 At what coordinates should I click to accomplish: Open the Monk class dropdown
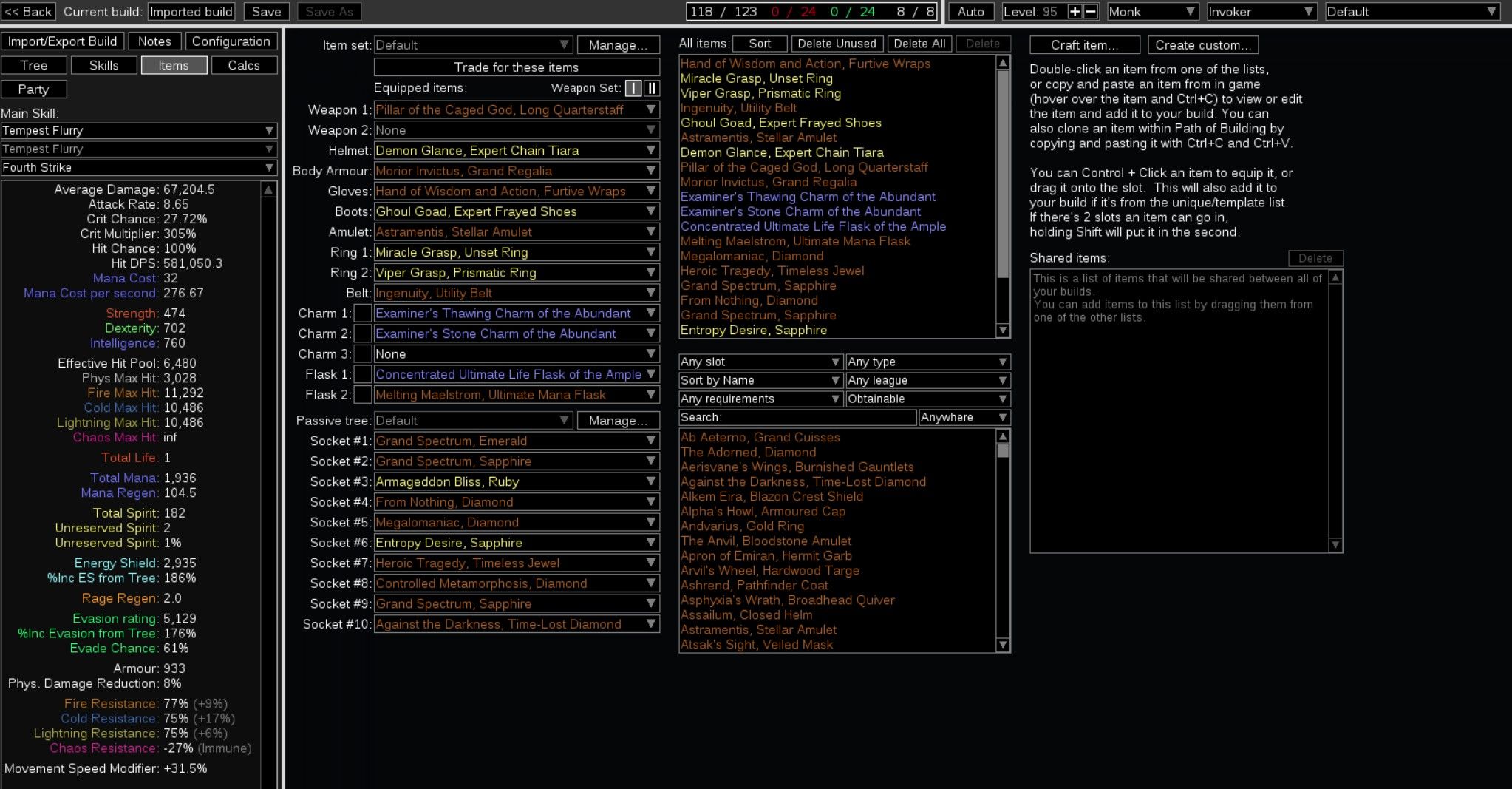(x=1151, y=12)
